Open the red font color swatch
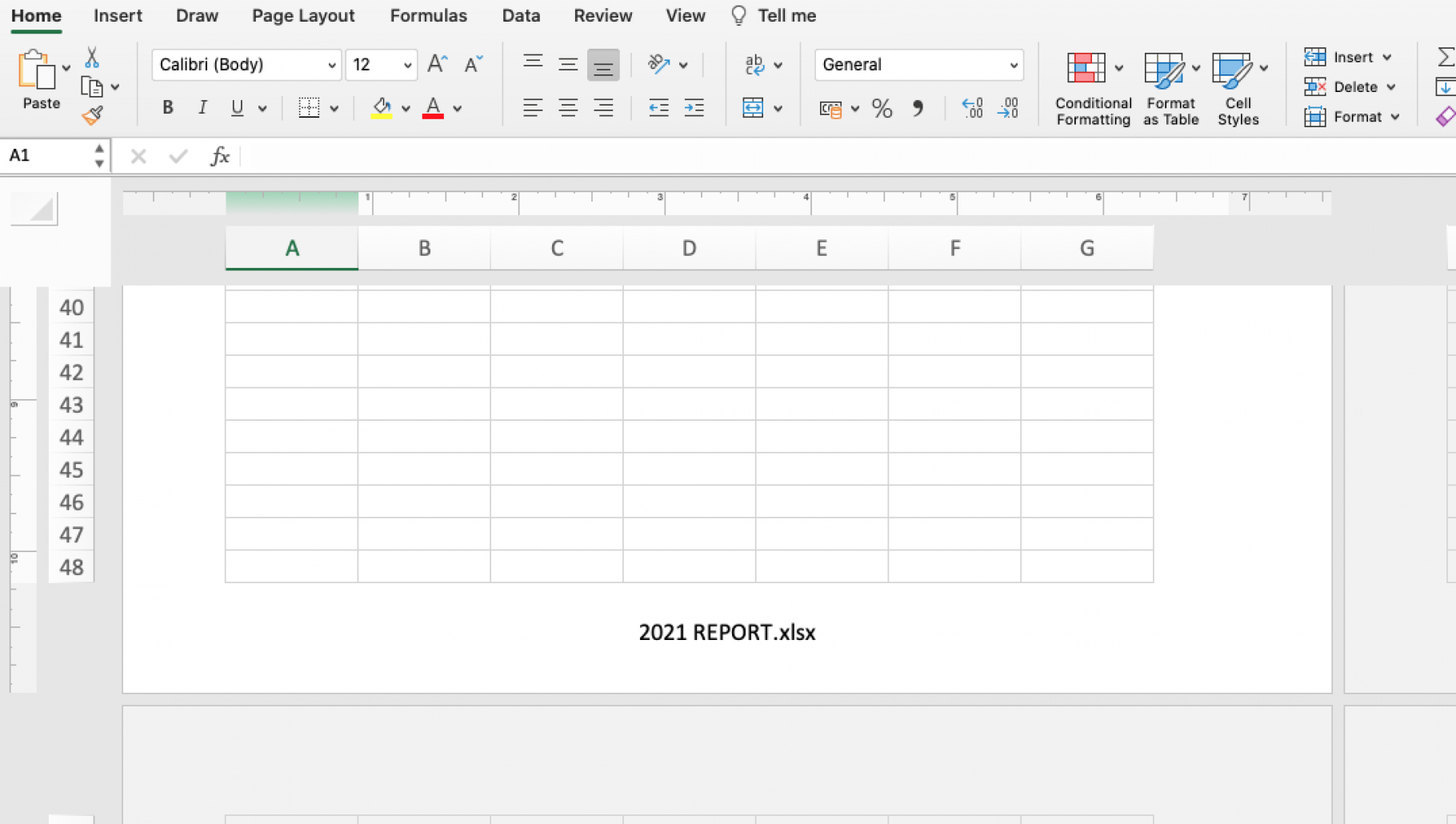 point(432,107)
